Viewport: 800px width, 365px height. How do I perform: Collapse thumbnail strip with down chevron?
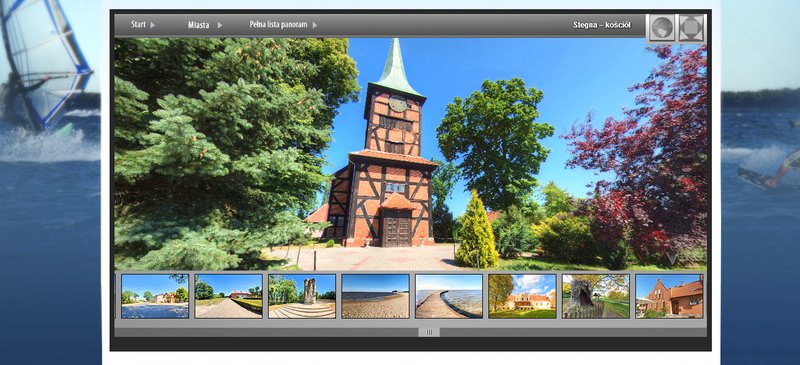pos(672,259)
